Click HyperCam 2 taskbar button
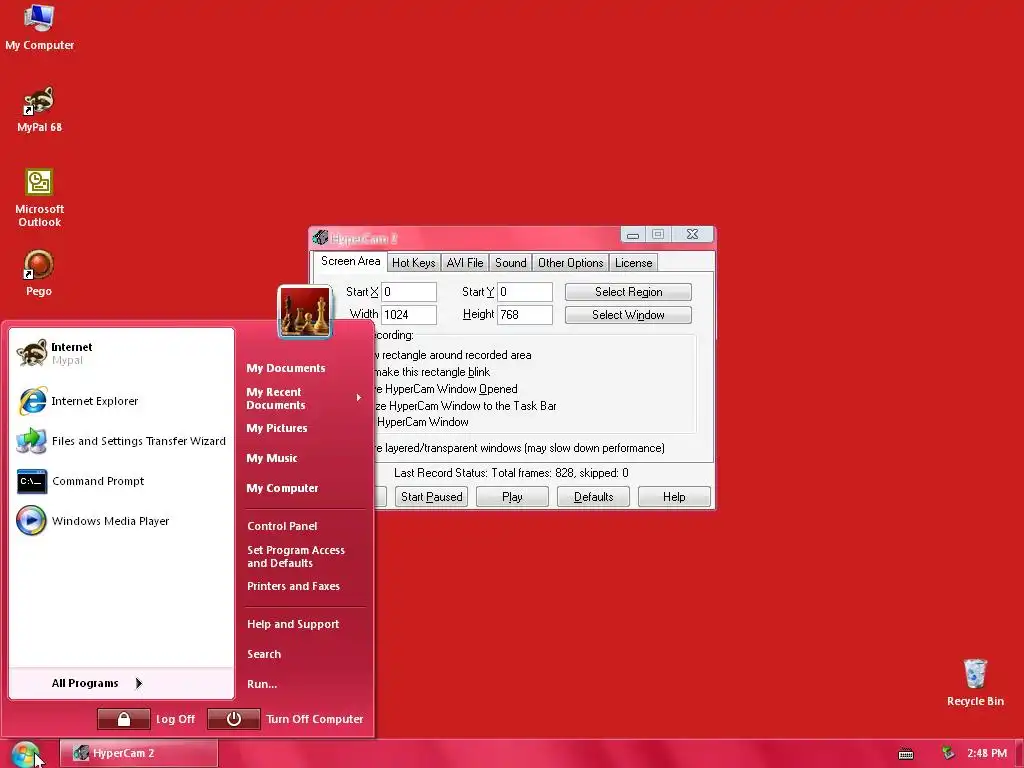Viewport: 1024px width, 768px height. [138, 754]
